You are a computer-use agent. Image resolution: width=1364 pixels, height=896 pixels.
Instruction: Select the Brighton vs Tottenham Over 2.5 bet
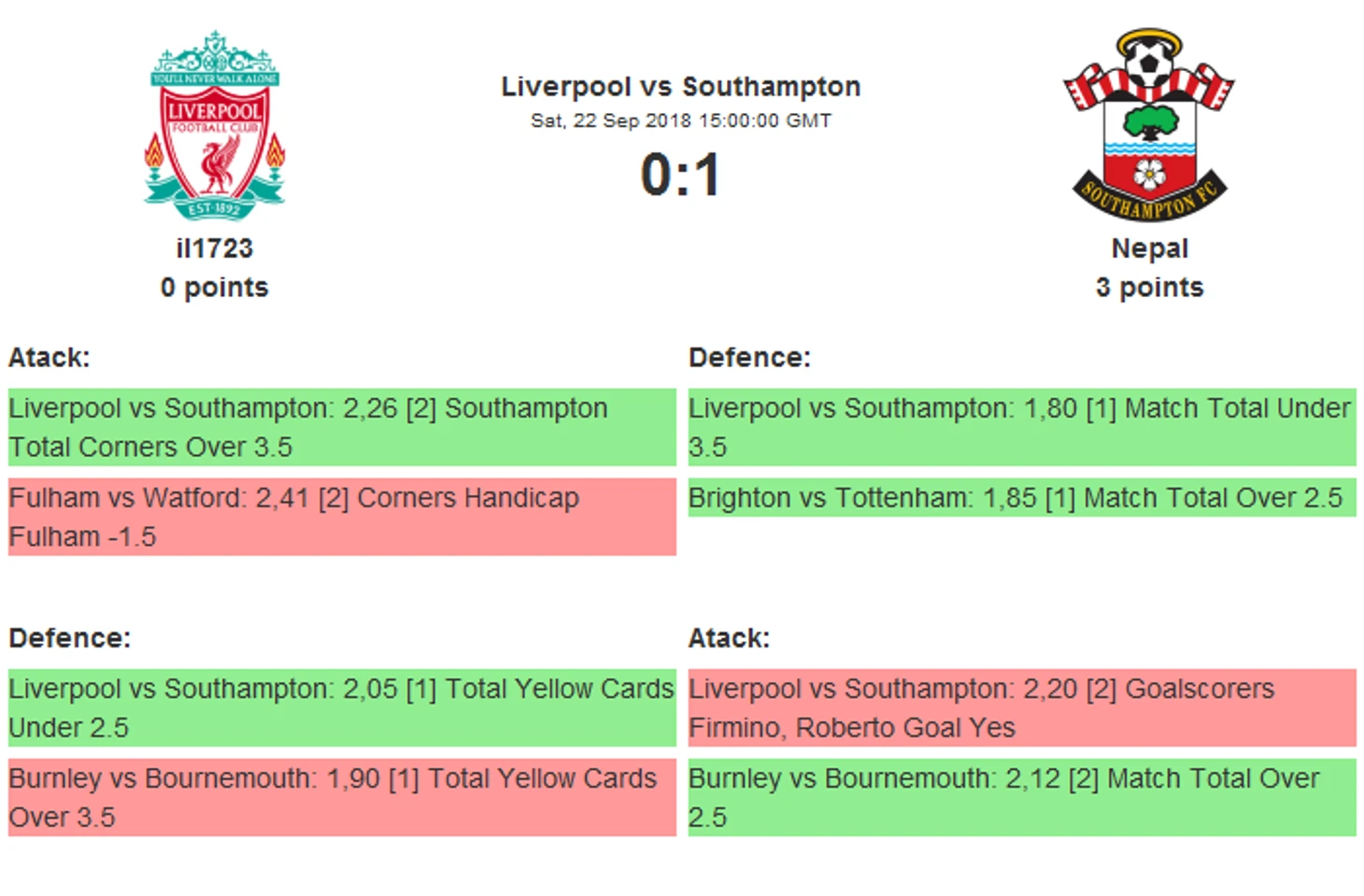tap(1022, 497)
